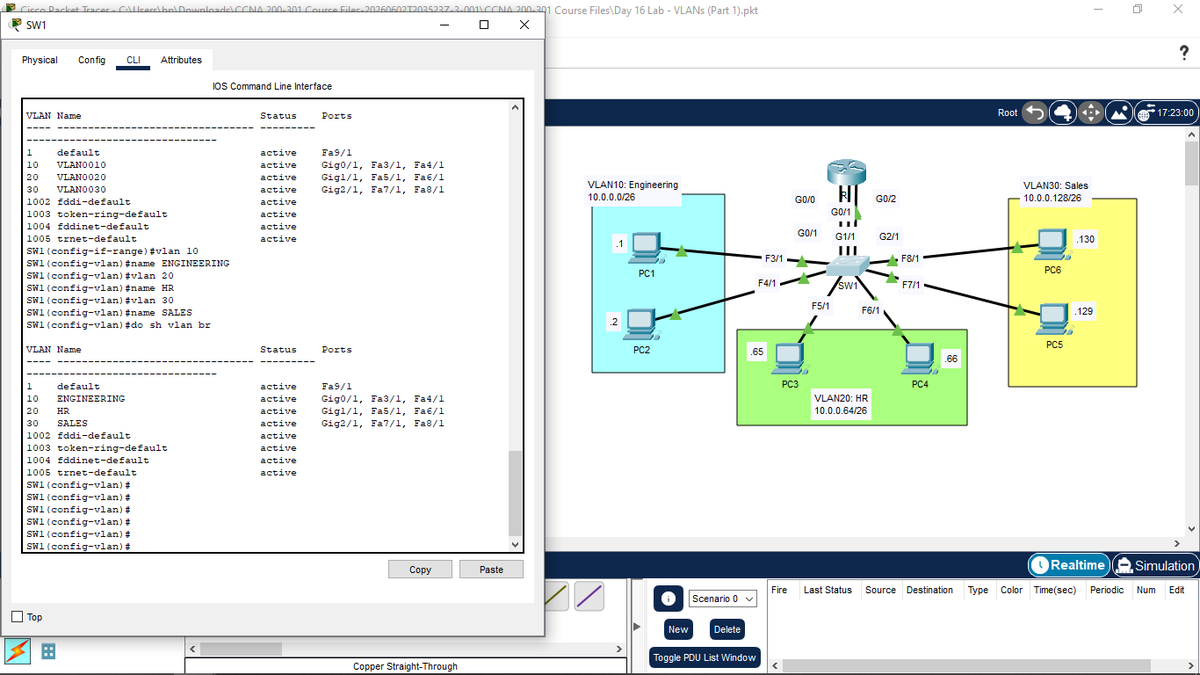Choose the olive-colored cable connection type
The height and width of the screenshot is (675, 1200).
[558, 595]
